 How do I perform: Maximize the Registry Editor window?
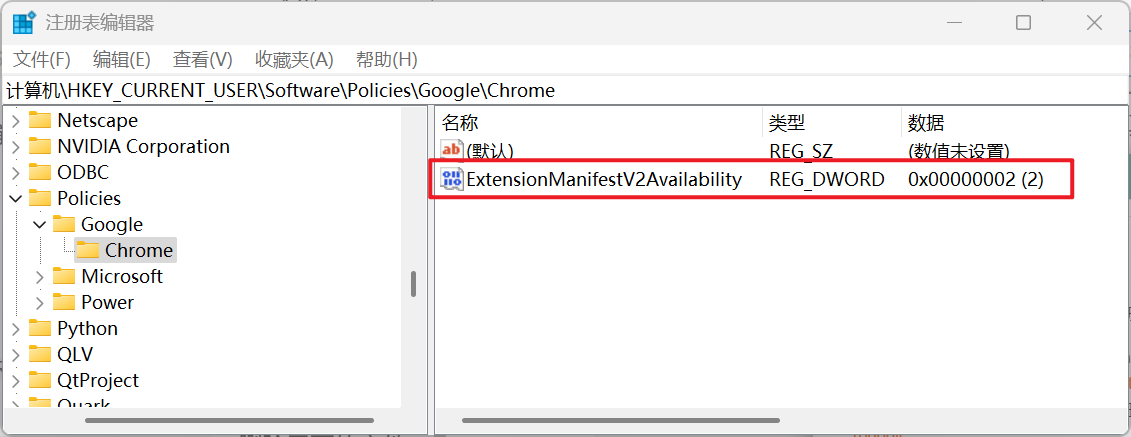point(1023,23)
